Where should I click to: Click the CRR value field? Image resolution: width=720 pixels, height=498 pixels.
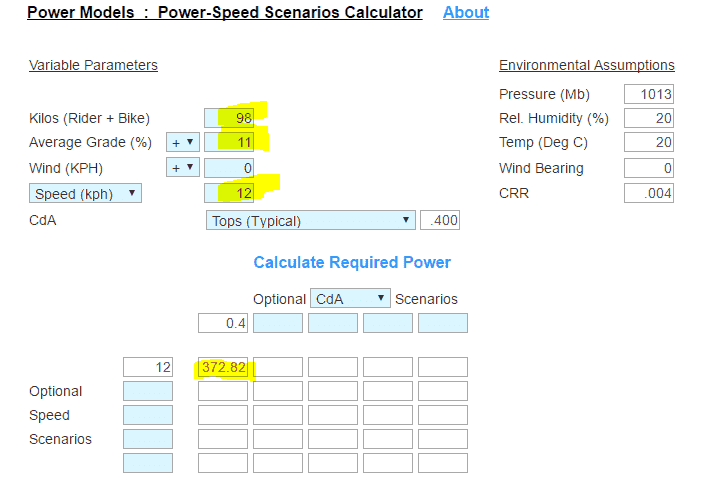pos(649,193)
